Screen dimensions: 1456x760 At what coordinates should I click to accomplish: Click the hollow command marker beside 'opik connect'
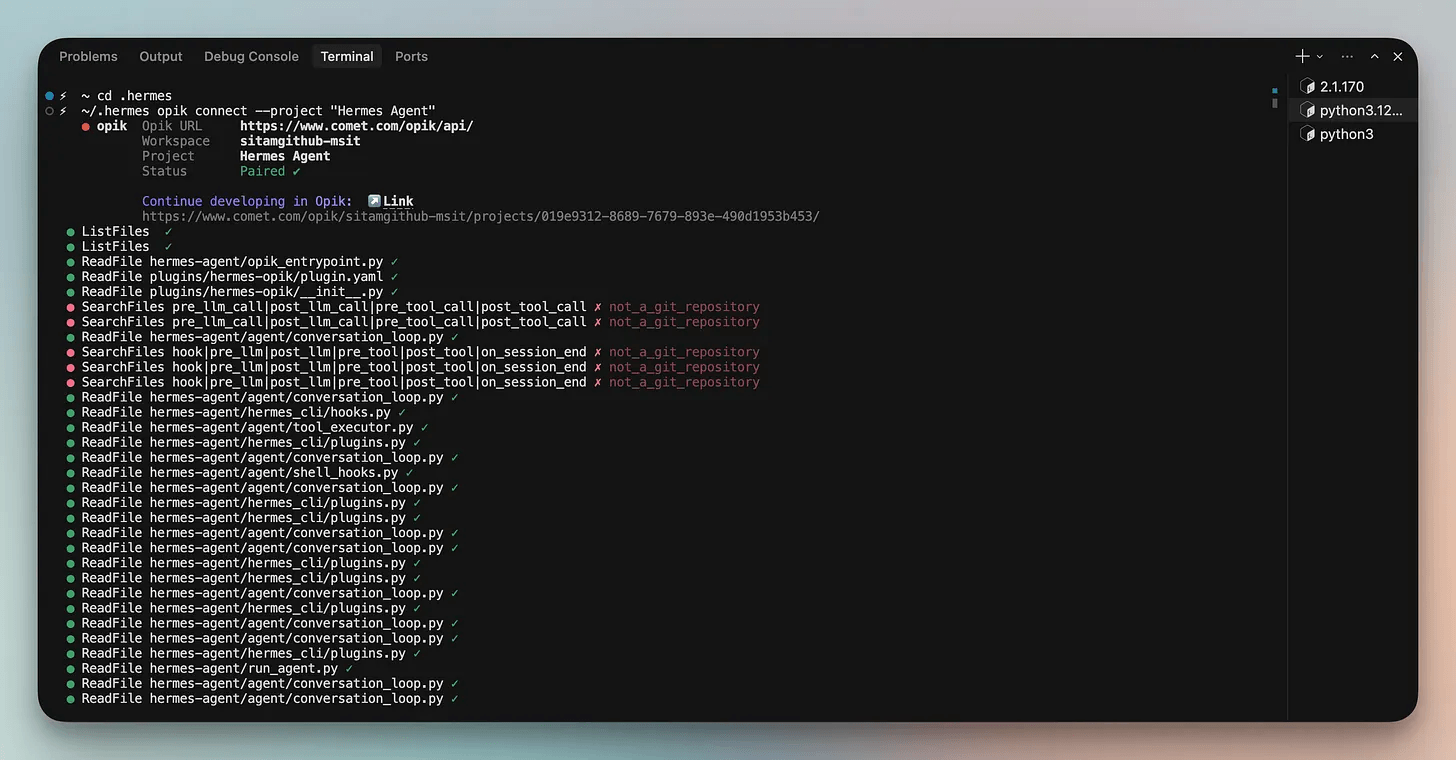49,111
